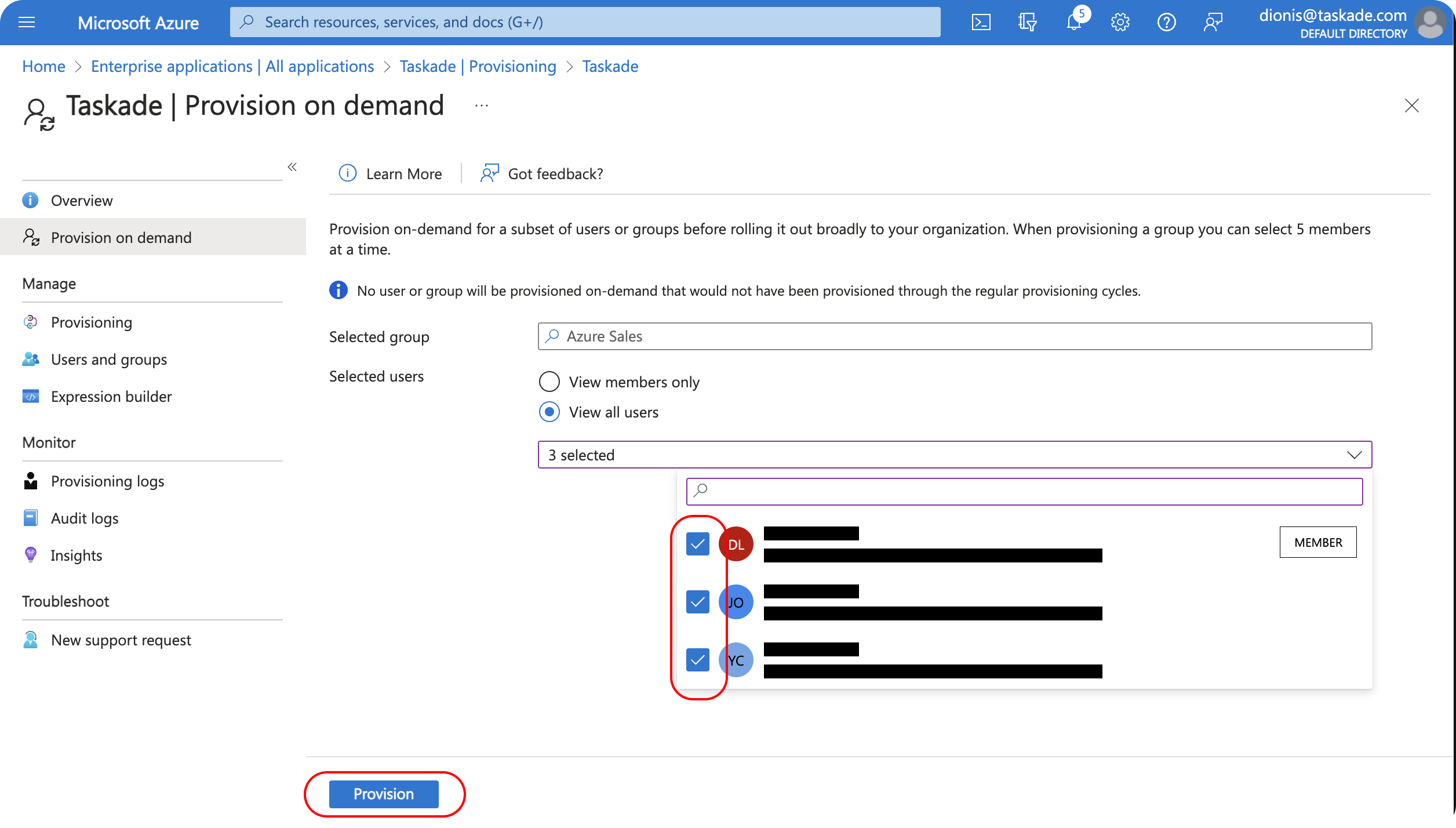Open the hamburger portal menu
The image size is (1456, 828).
coord(27,22)
